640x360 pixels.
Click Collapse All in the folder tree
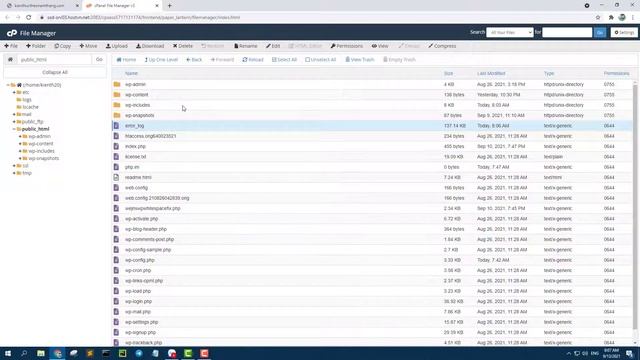pyautogui.click(x=55, y=72)
